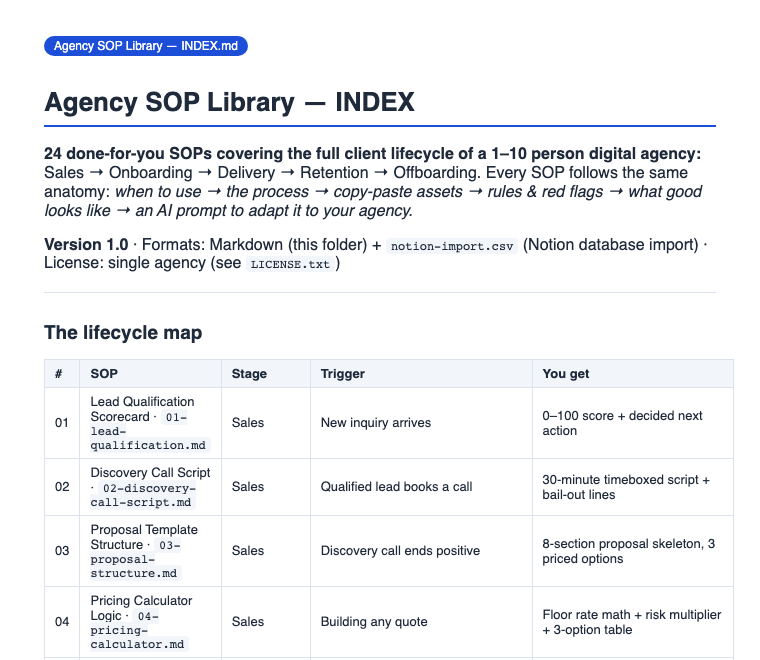The width and height of the screenshot is (760, 660).
Task: Click the 'LICENSE.txt' code label
Action: pyautogui.click(x=290, y=264)
